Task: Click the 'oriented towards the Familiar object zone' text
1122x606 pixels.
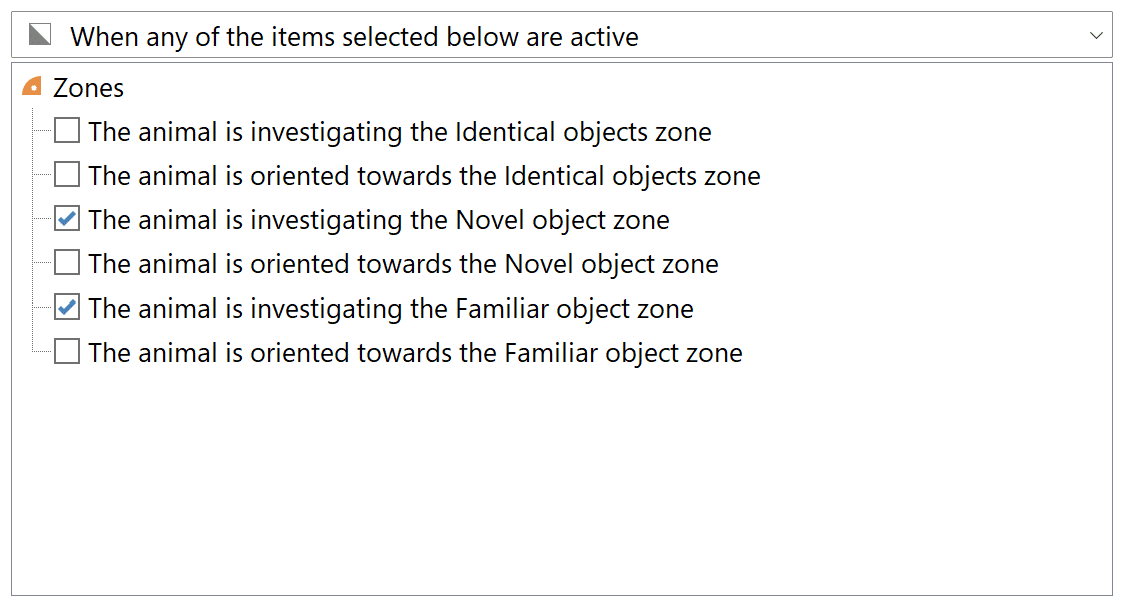Action: [415, 352]
